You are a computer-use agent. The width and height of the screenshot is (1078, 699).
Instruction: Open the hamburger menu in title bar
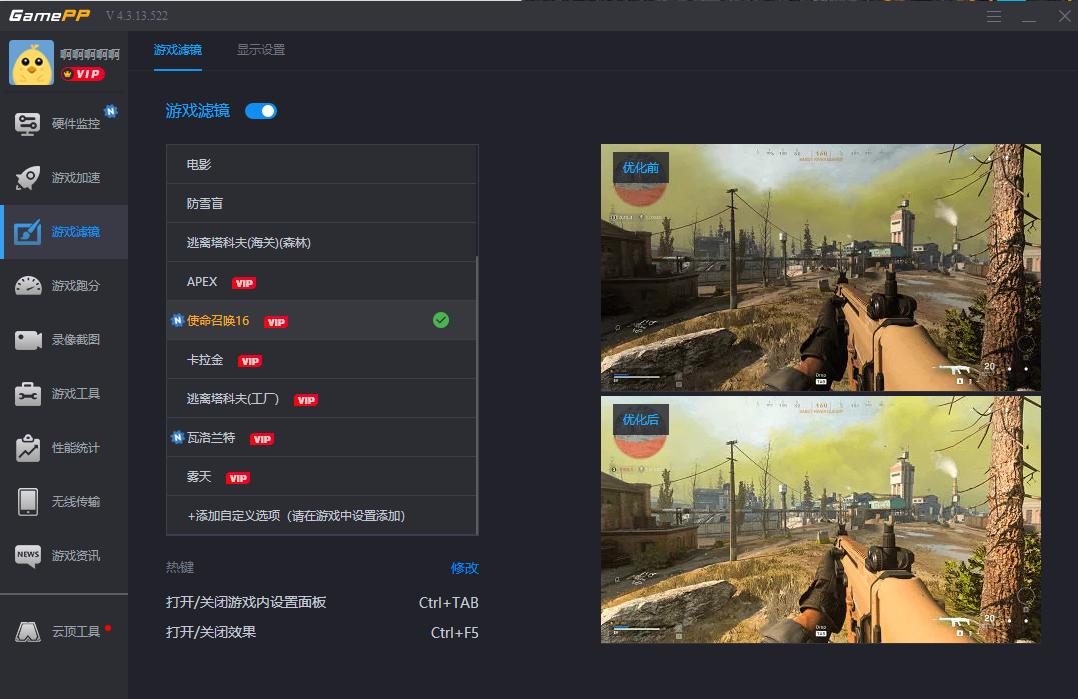(994, 16)
